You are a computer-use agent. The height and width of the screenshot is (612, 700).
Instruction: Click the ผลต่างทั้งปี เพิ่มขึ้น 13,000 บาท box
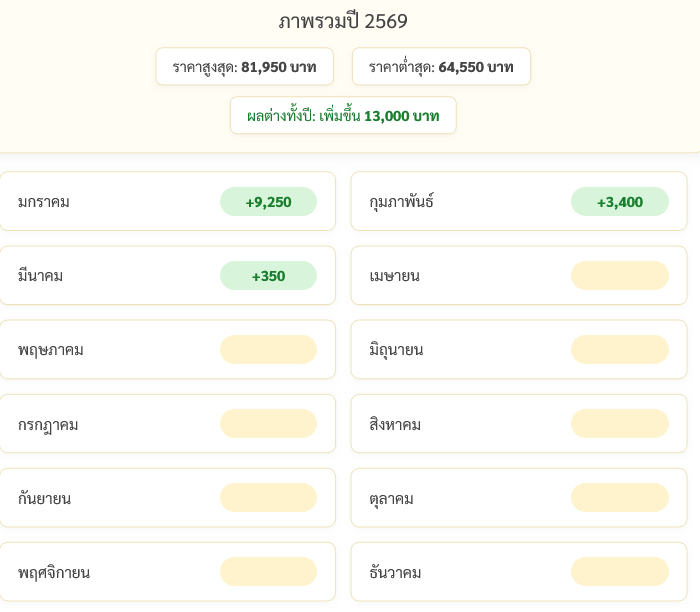(343, 116)
